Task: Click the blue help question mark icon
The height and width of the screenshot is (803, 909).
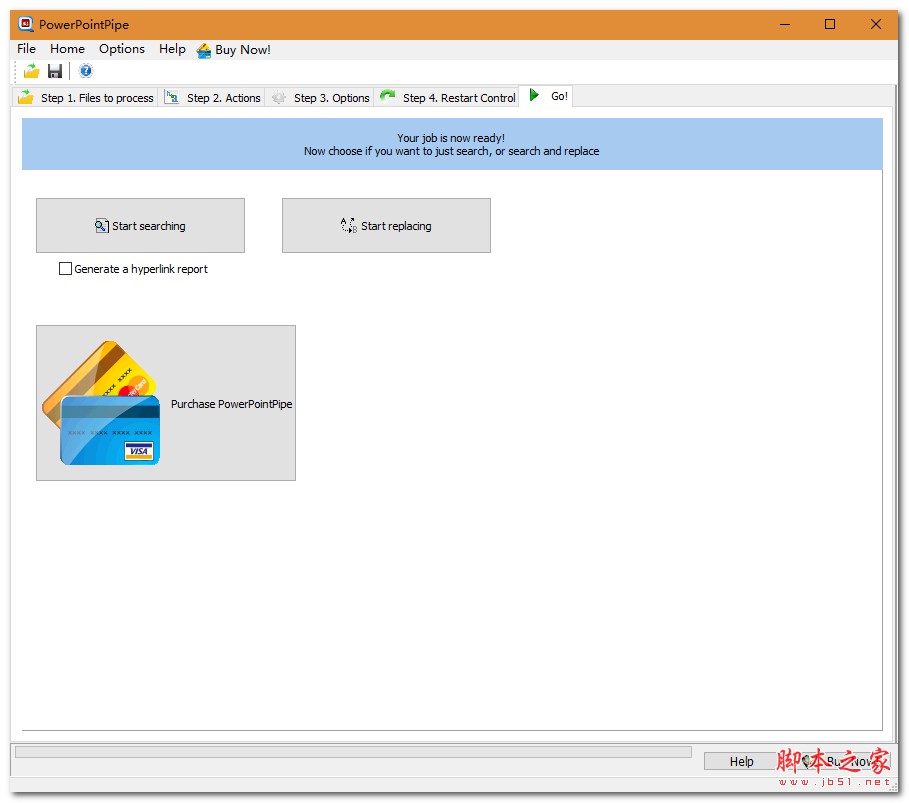Action: pyautogui.click(x=86, y=71)
